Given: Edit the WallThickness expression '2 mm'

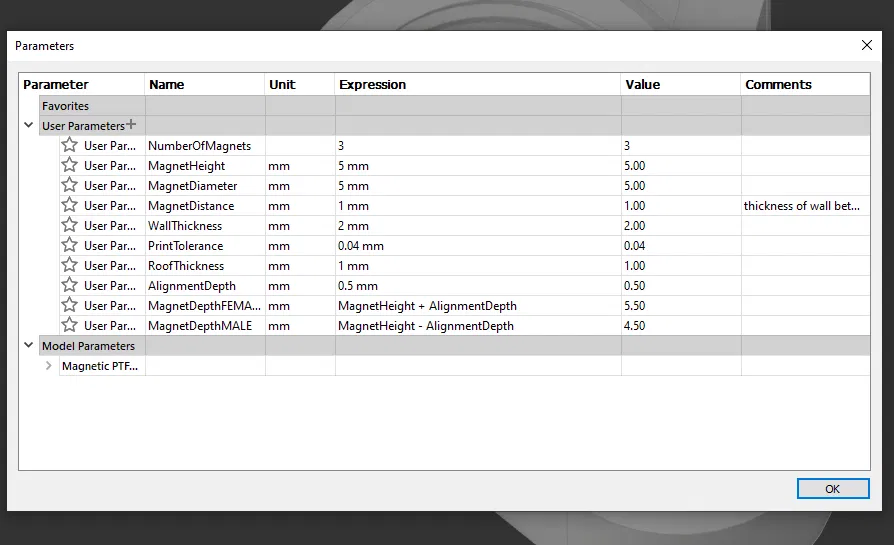Looking at the screenshot, I should coord(478,226).
